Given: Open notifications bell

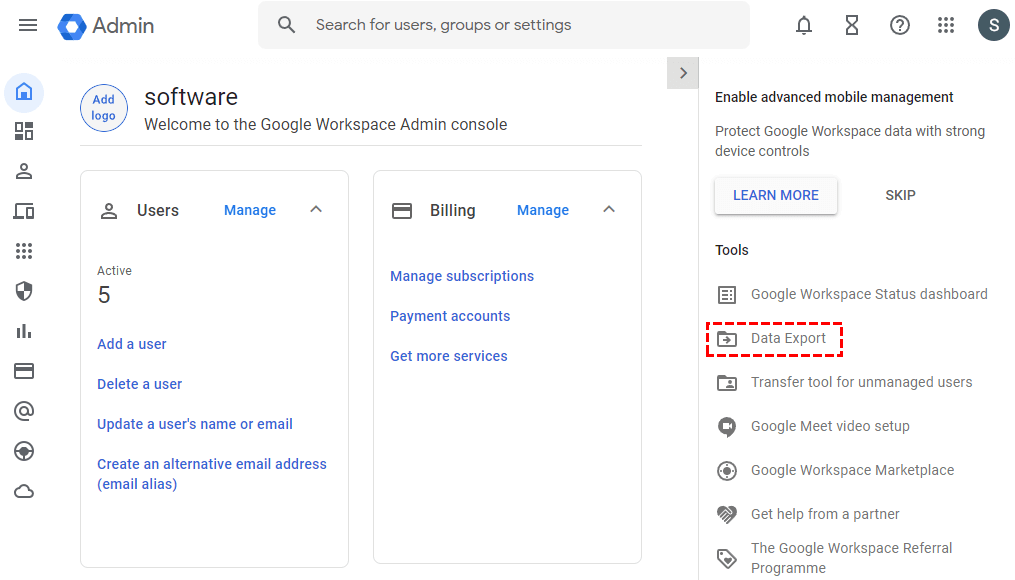Looking at the screenshot, I should [804, 25].
